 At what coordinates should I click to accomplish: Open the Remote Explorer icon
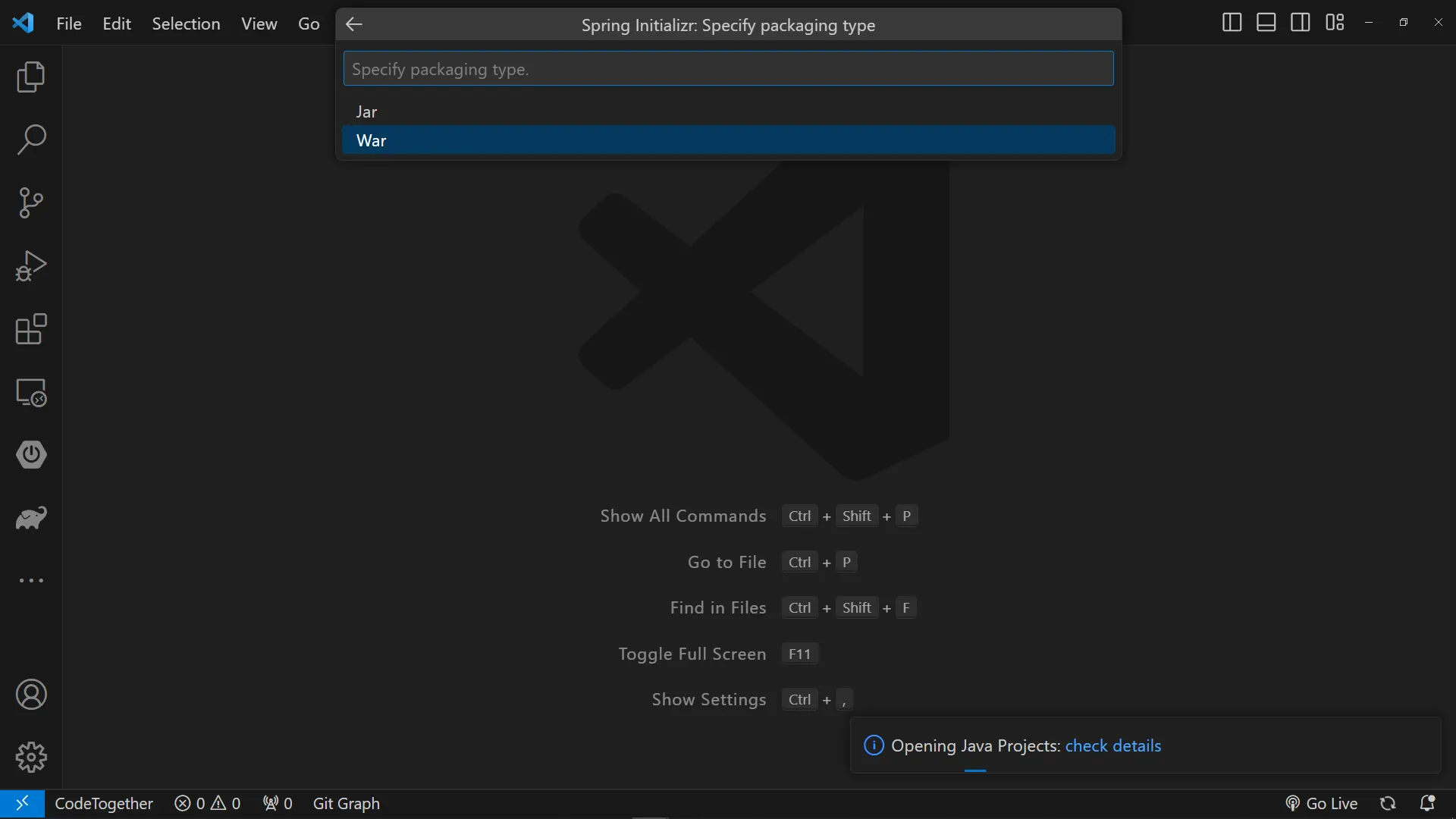pos(31,392)
